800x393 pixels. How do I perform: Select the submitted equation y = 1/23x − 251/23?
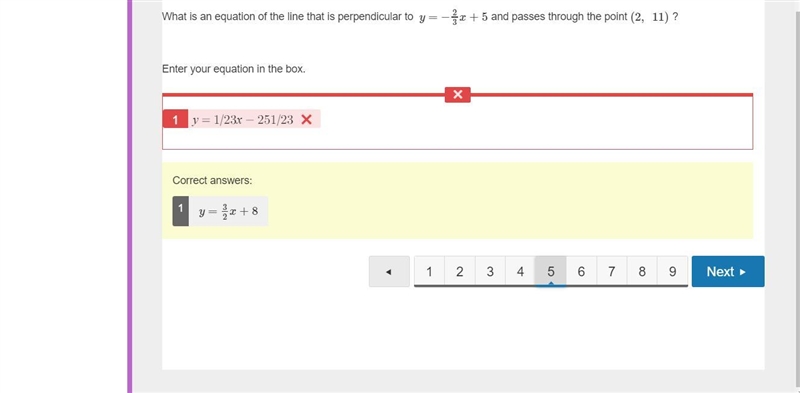tap(243, 119)
